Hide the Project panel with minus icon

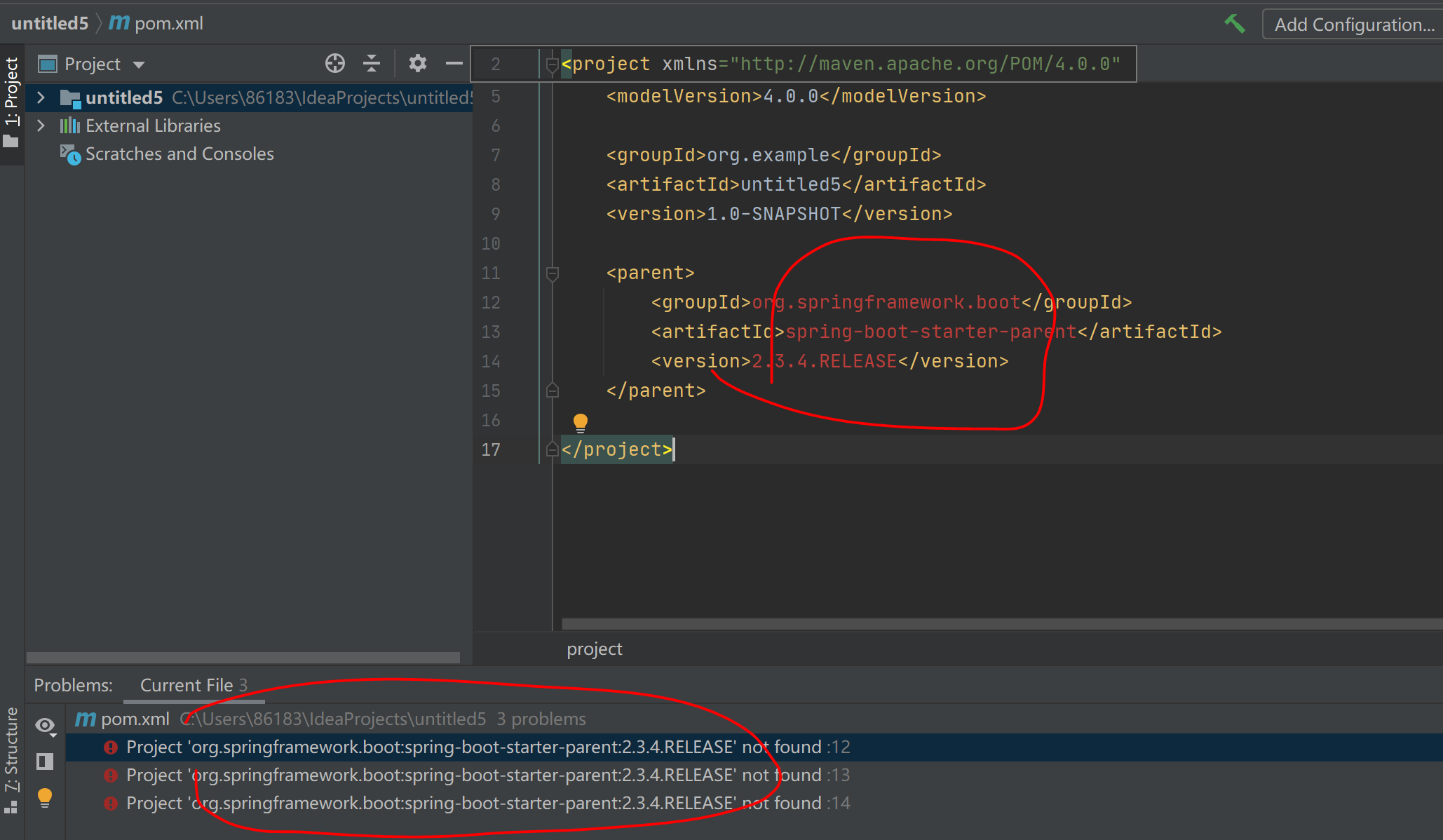pos(454,64)
